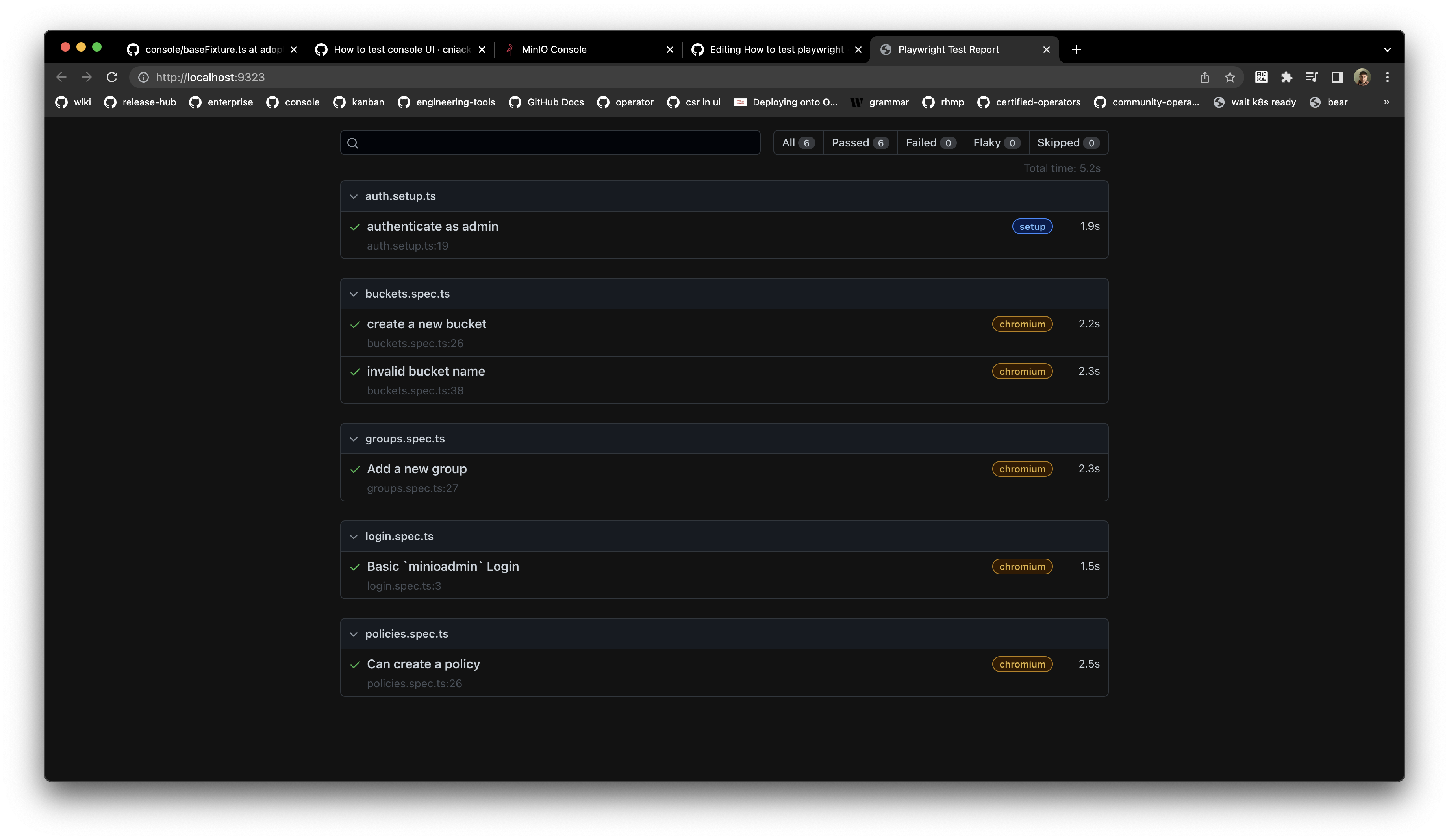Image resolution: width=1449 pixels, height=840 pixels.
Task: Open Chrome three-dot menu
Action: pos(1387,77)
